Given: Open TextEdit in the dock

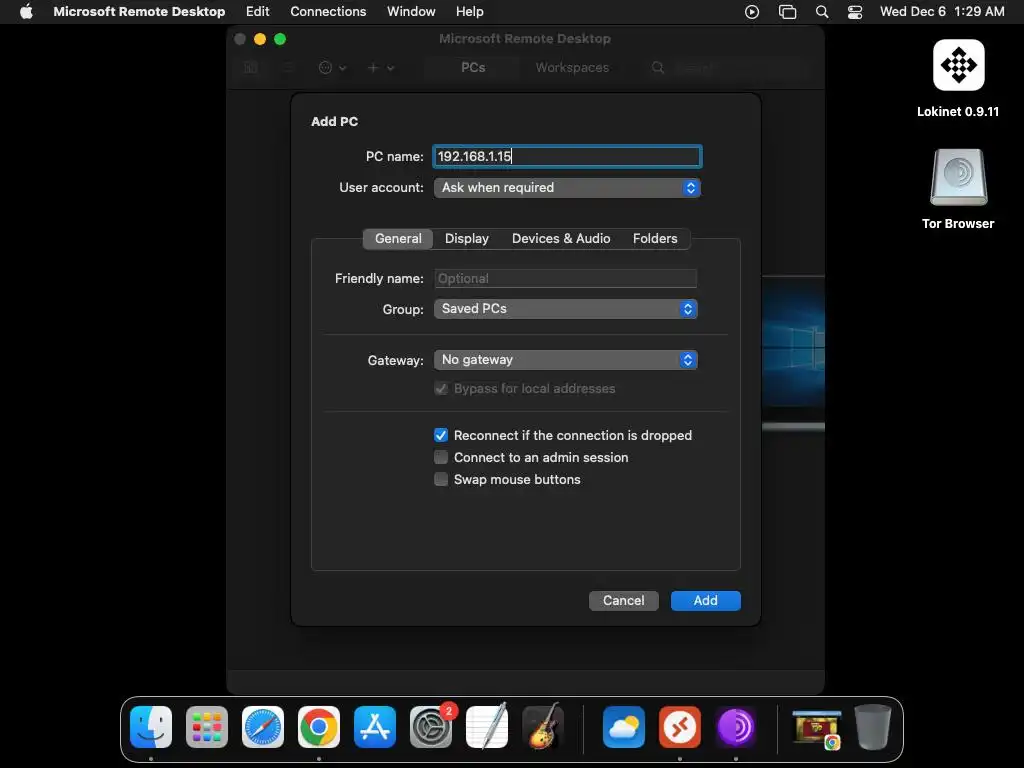Looking at the screenshot, I should coord(487,727).
